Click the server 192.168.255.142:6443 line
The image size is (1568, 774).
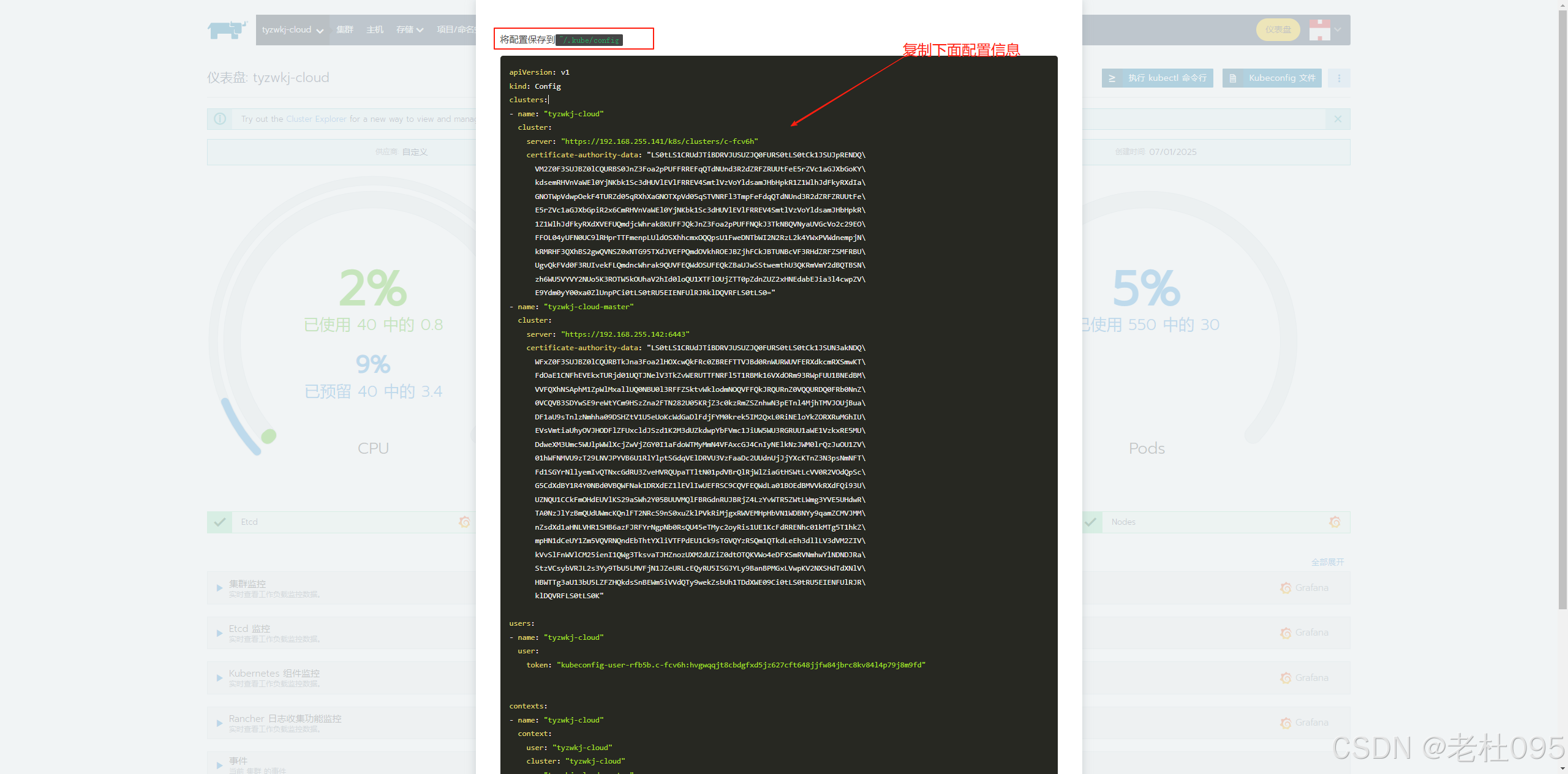pos(608,334)
